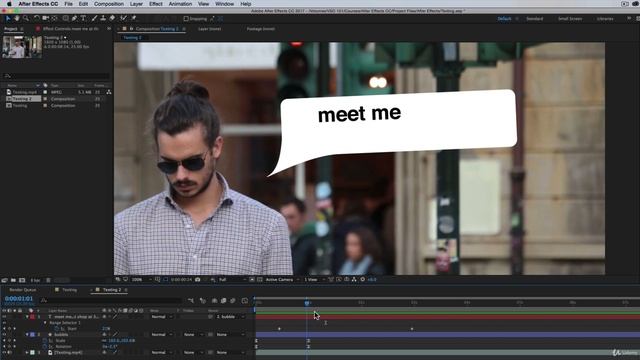The width and height of the screenshot is (640, 360).
Task: Open the timeline Graph Editor icon
Action: coord(244,301)
